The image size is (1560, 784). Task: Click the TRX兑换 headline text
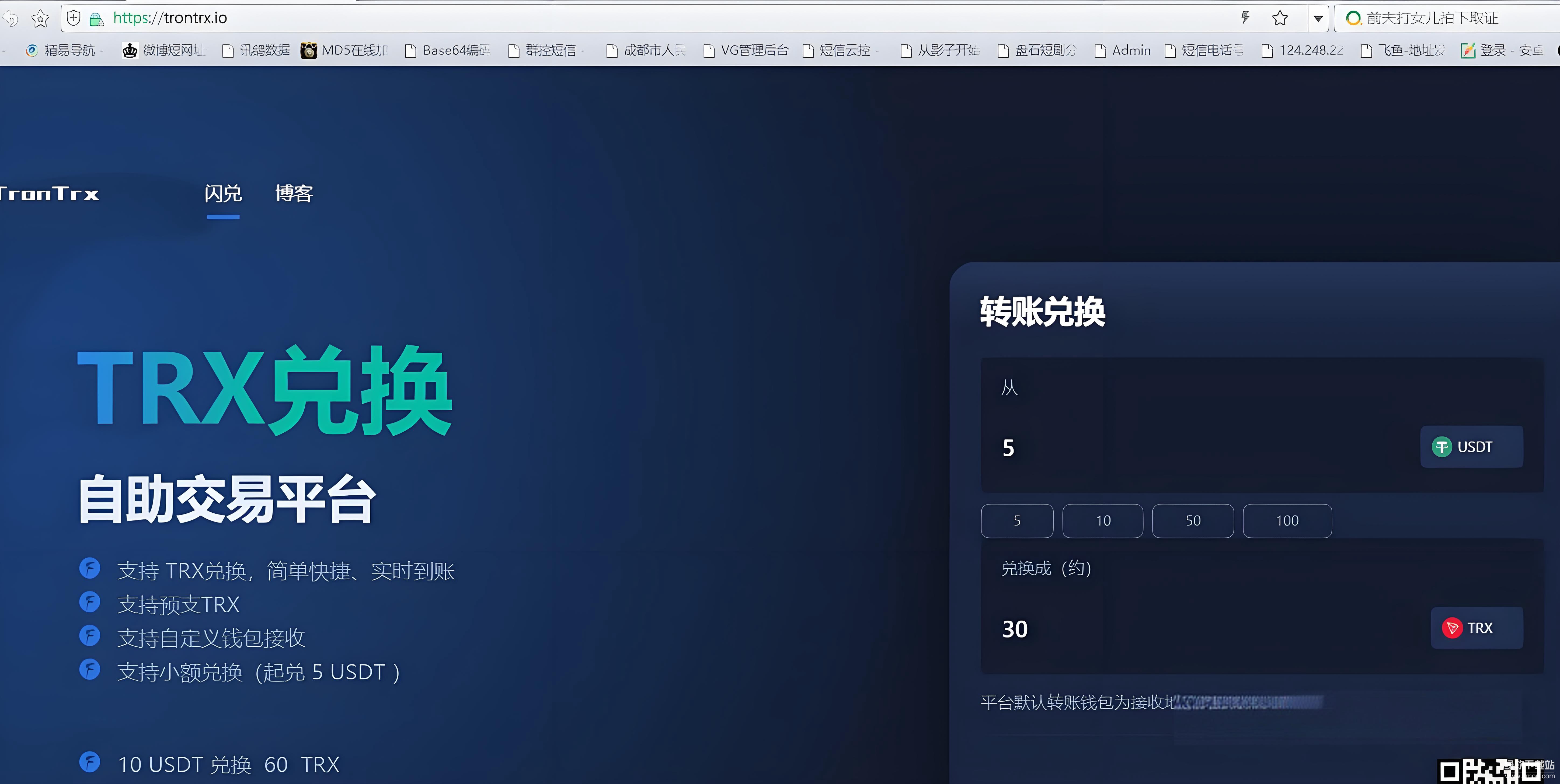[x=265, y=390]
